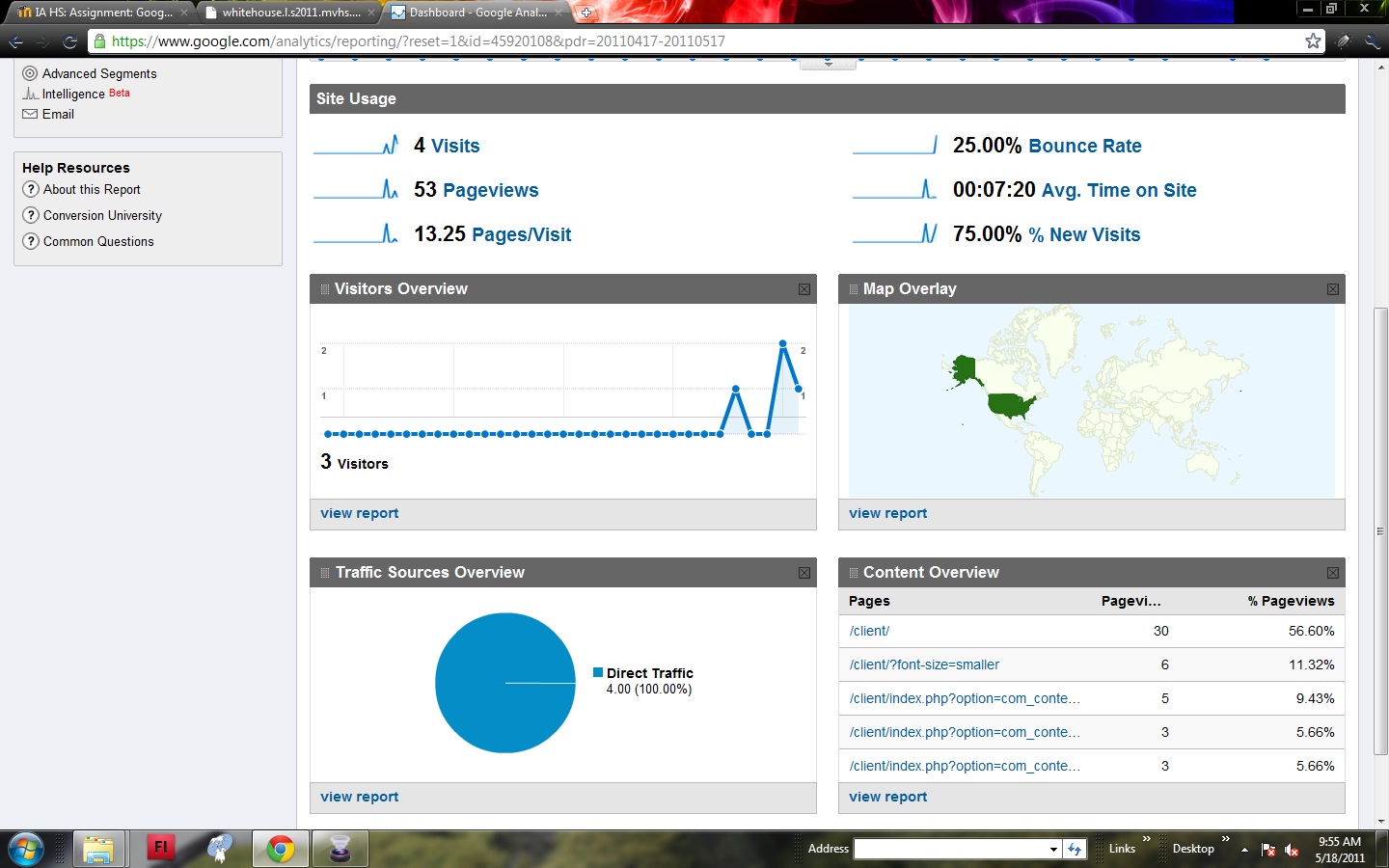
Task: Remove the Map Overlay widget with its X
Action: [1332, 289]
